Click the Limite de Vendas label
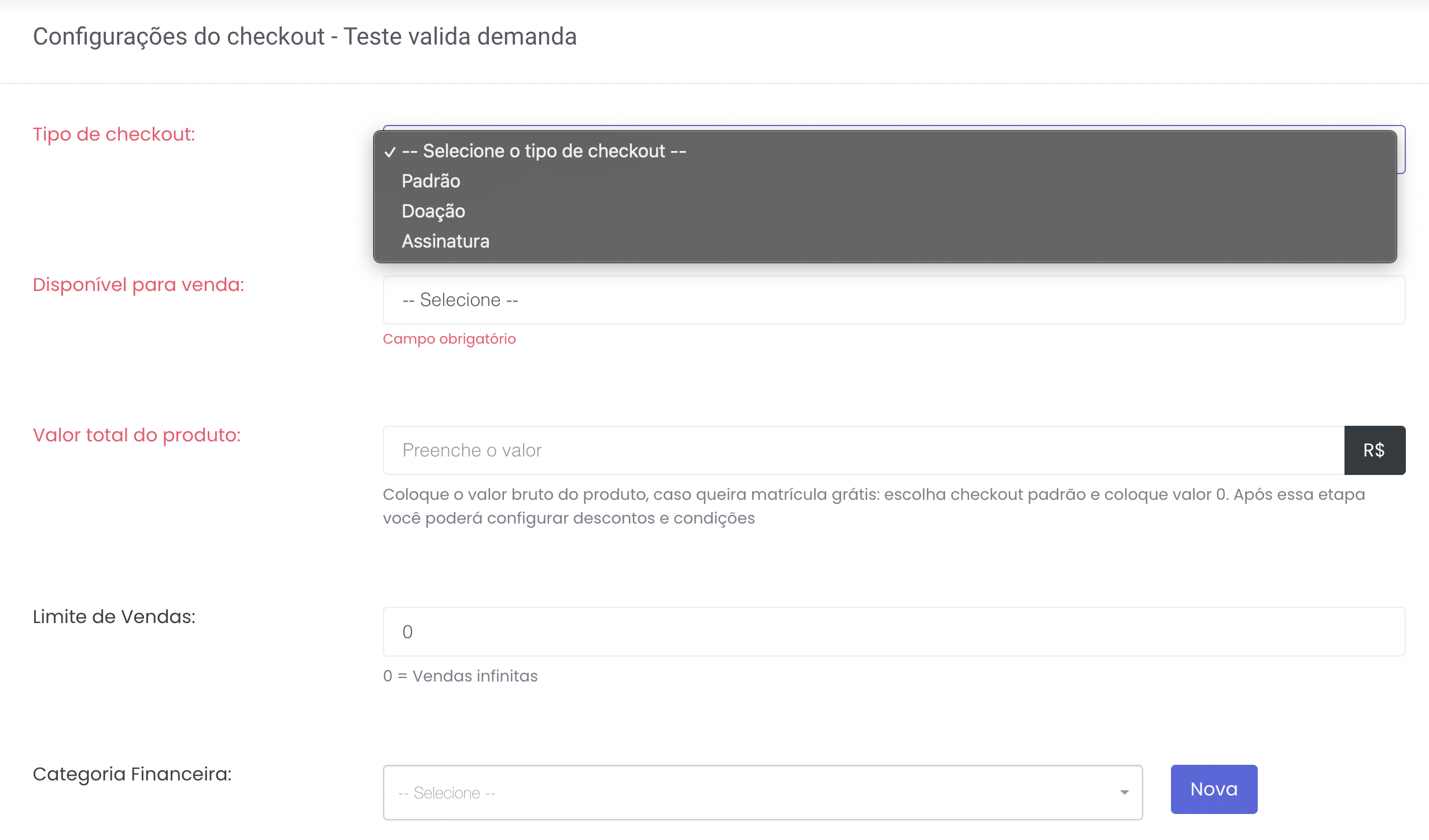 (x=114, y=617)
